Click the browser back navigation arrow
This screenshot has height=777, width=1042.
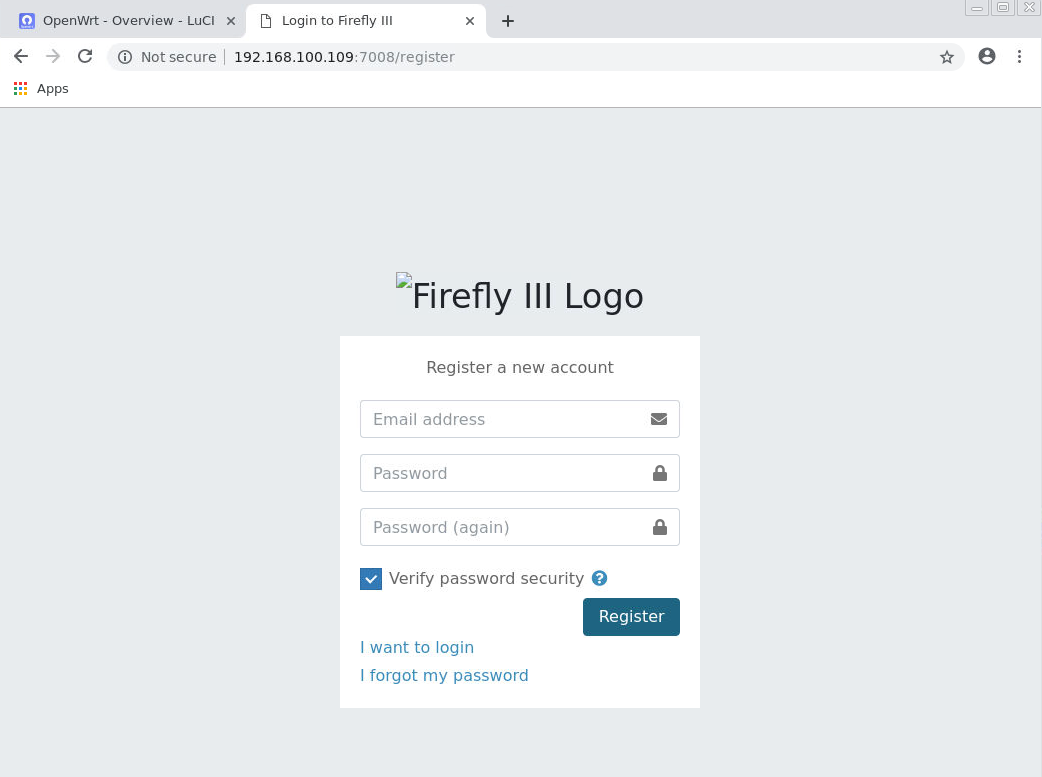tap(21, 57)
